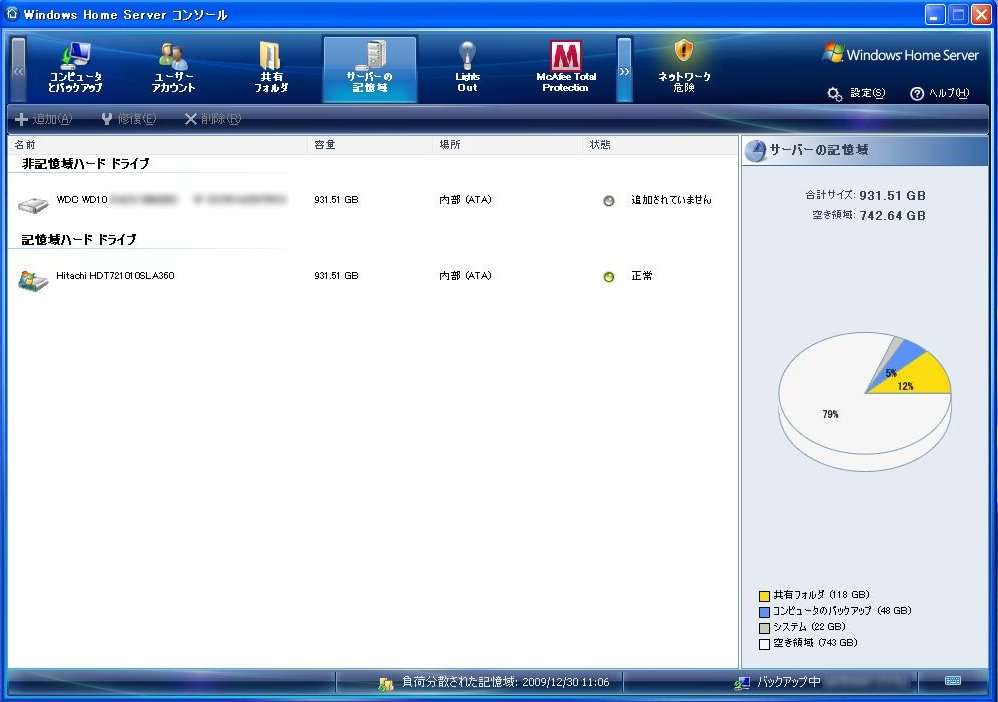Sort by the 状態 column header
The height and width of the screenshot is (702, 998).
[659, 145]
